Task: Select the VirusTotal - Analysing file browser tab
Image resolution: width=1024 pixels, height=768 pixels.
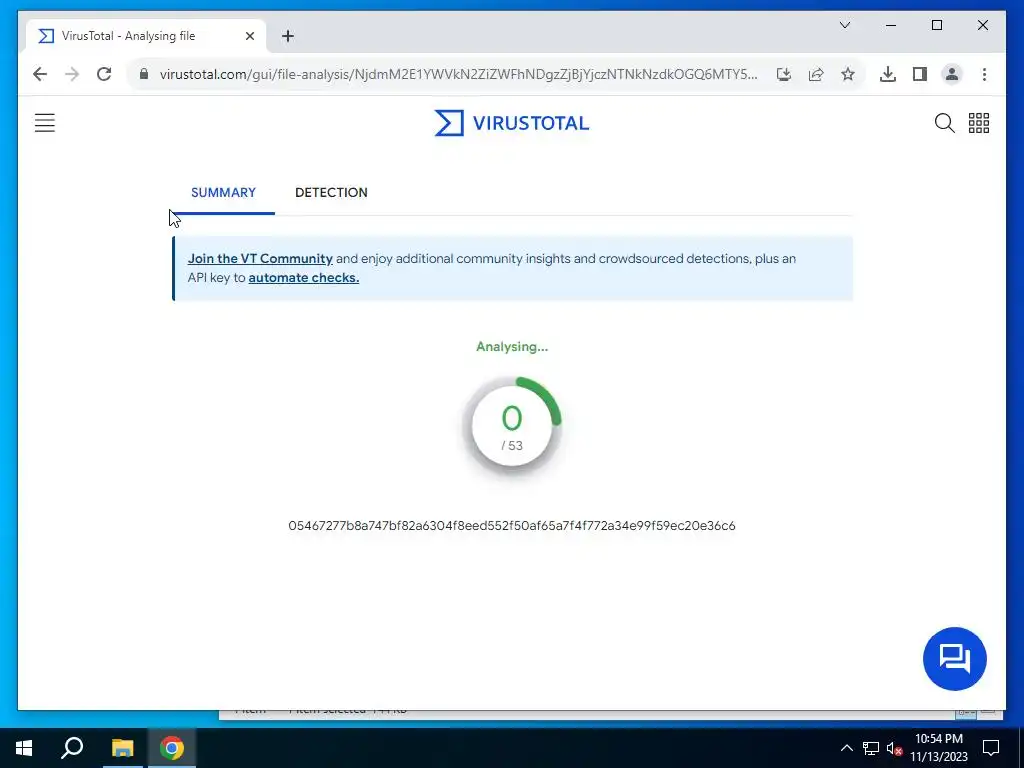Action: coord(146,36)
